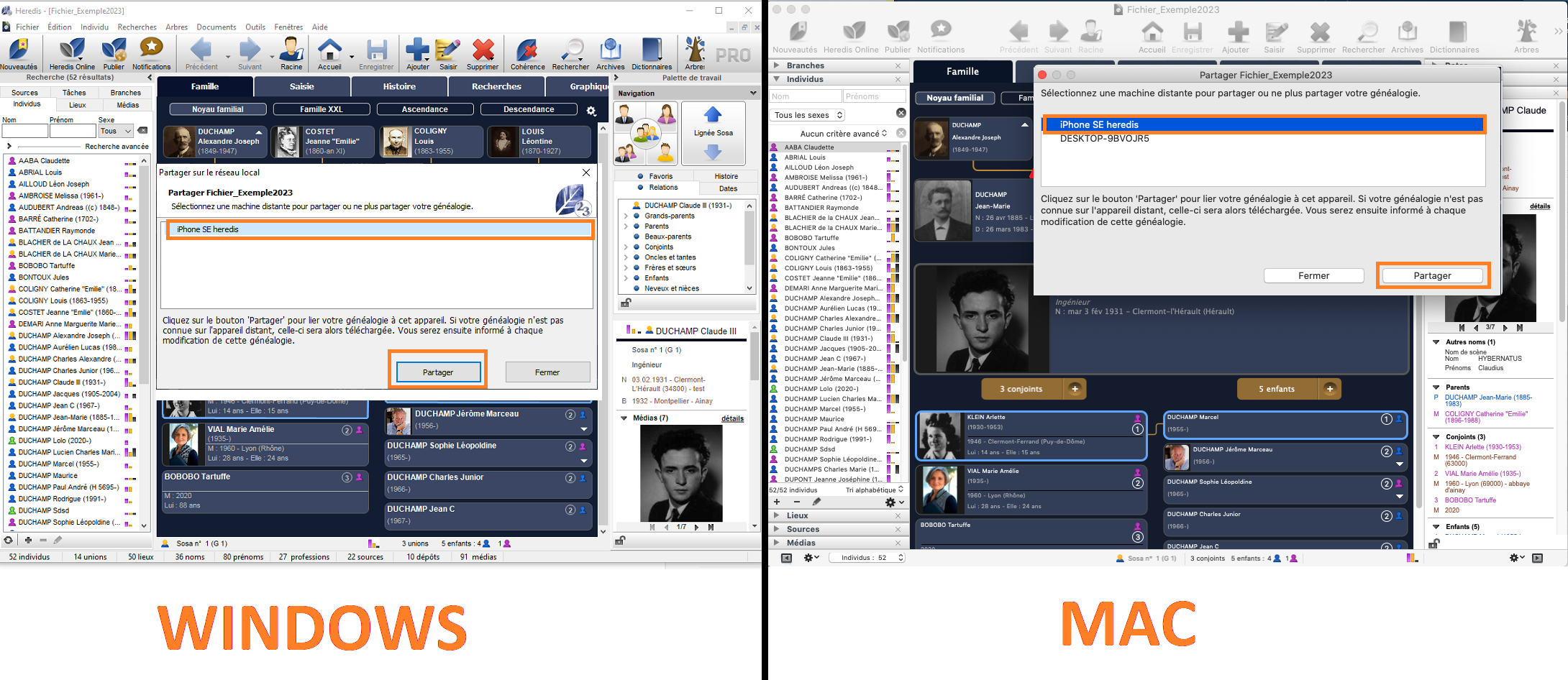Select the Favoris radio option
The image size is (1568, 680).
640,176
